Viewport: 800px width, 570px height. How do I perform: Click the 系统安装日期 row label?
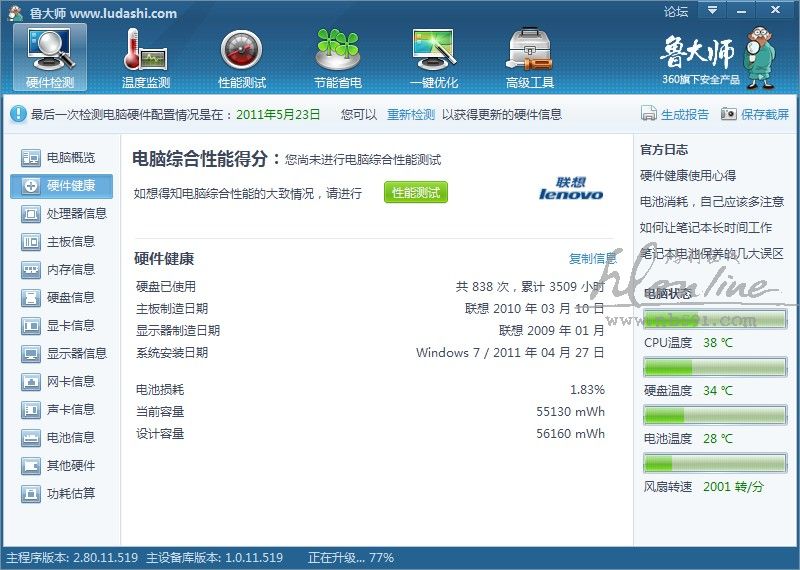(172, 353)
